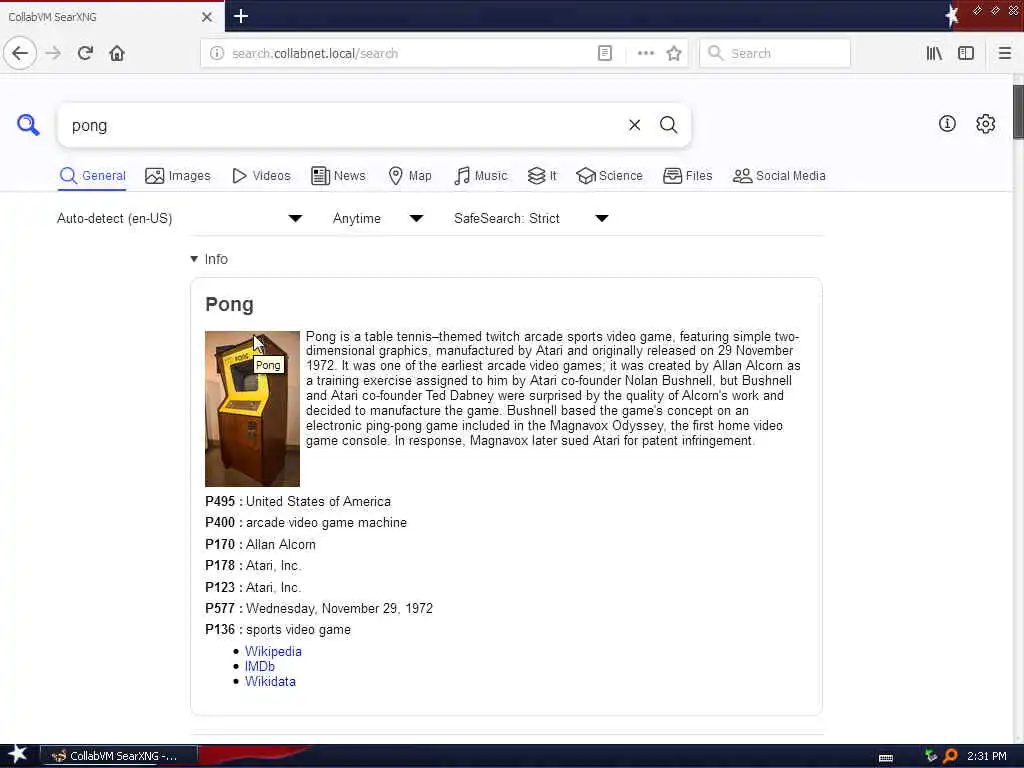The height and width of the screenshot is (768, 1024).
Task: Click the 2:31 PM clock
Action: point(987,756)
